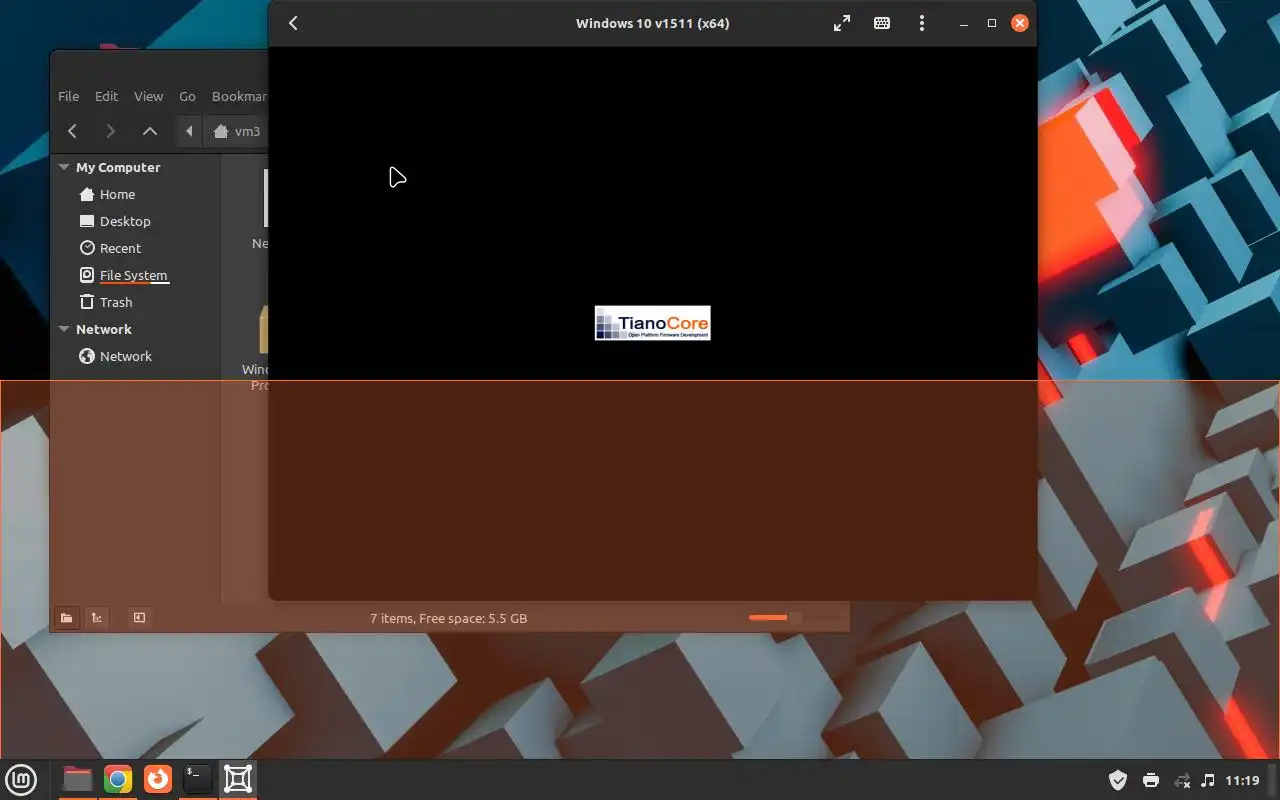Image resolution: width=1280 pixels, height=800 pixels.
Task: Switch to Boxes app in taskbar
Action: (x=238, y=779)
